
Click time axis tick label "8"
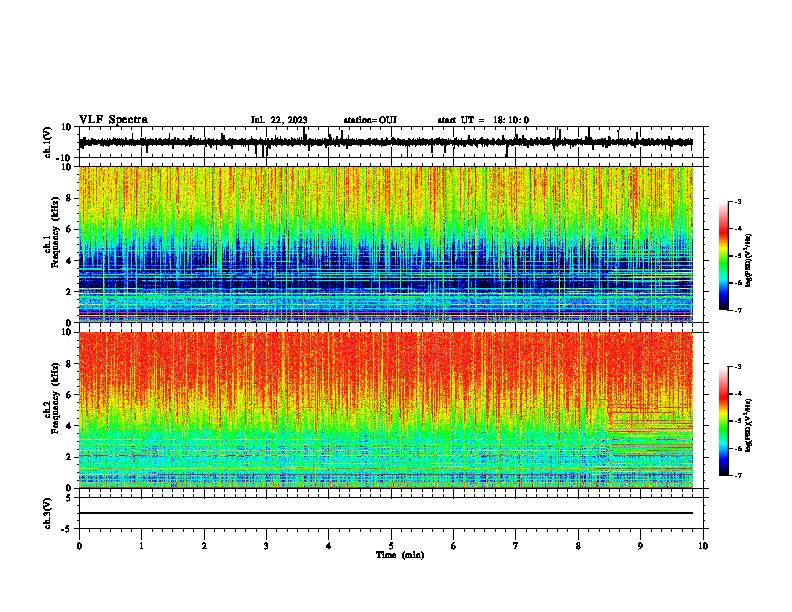578,546
